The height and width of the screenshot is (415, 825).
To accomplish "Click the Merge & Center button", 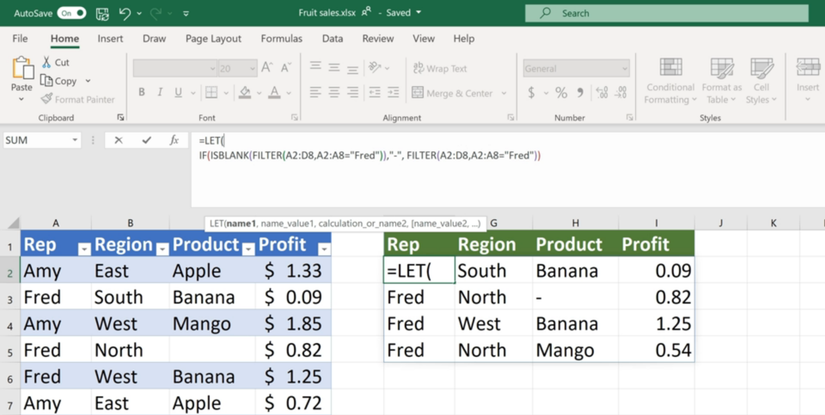I will pos(452,93).
